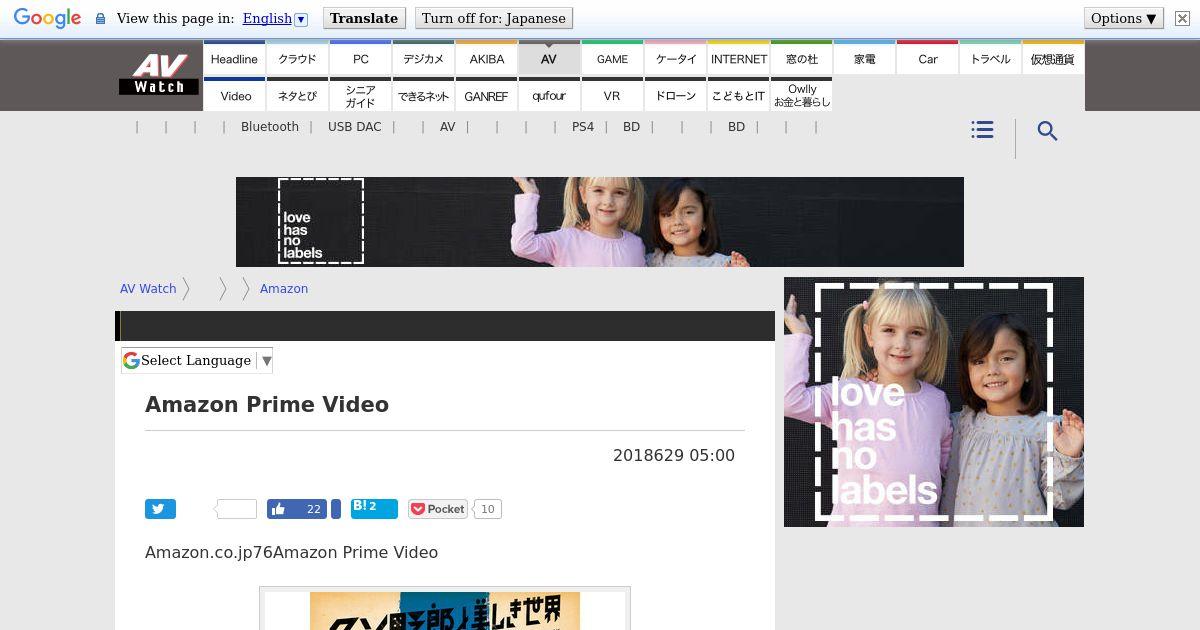The image size is (1200, 630).
Task: Open the Video tab
Action: click(234, 95)
